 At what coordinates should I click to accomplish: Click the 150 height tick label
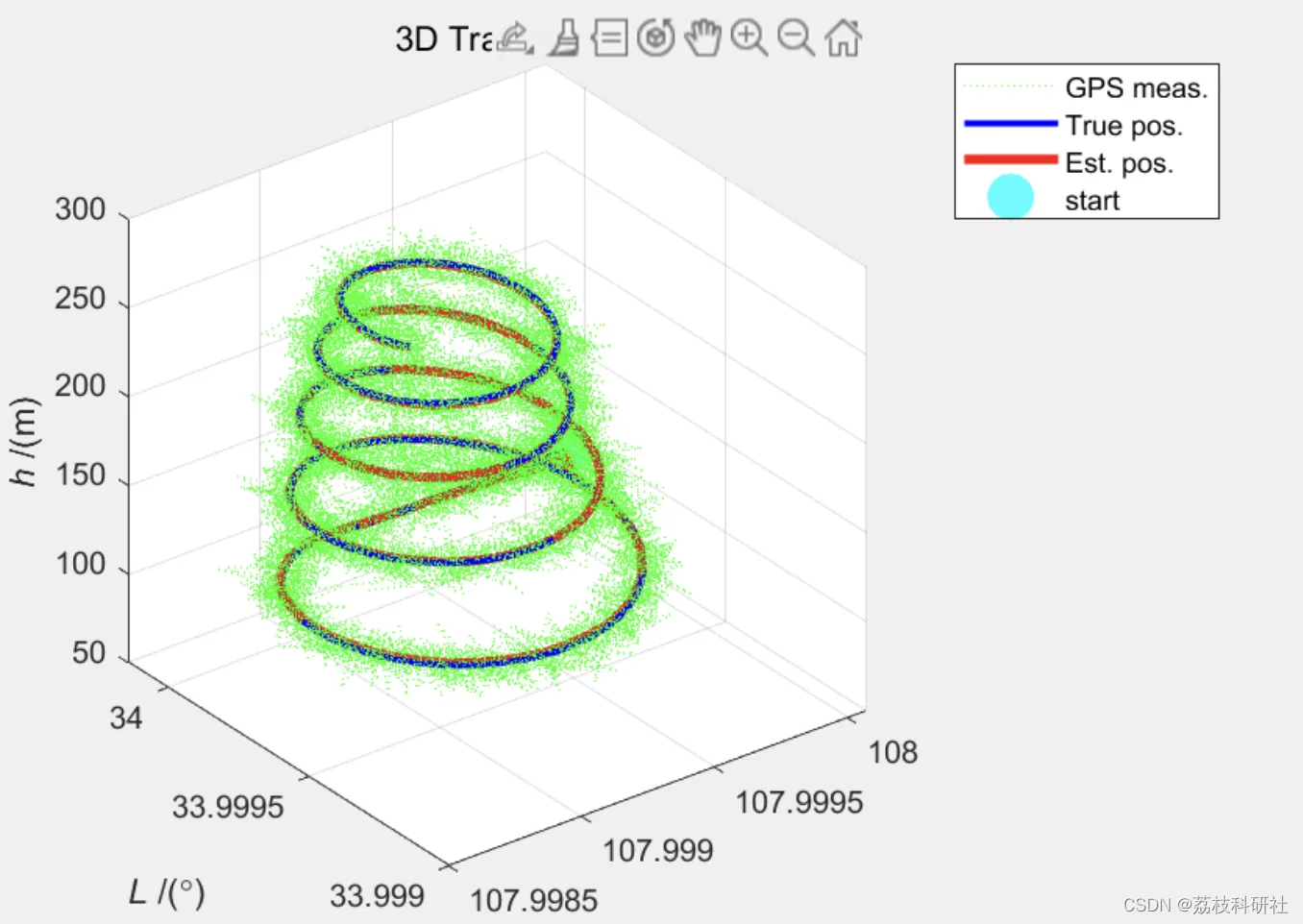(x=80, y=475)
